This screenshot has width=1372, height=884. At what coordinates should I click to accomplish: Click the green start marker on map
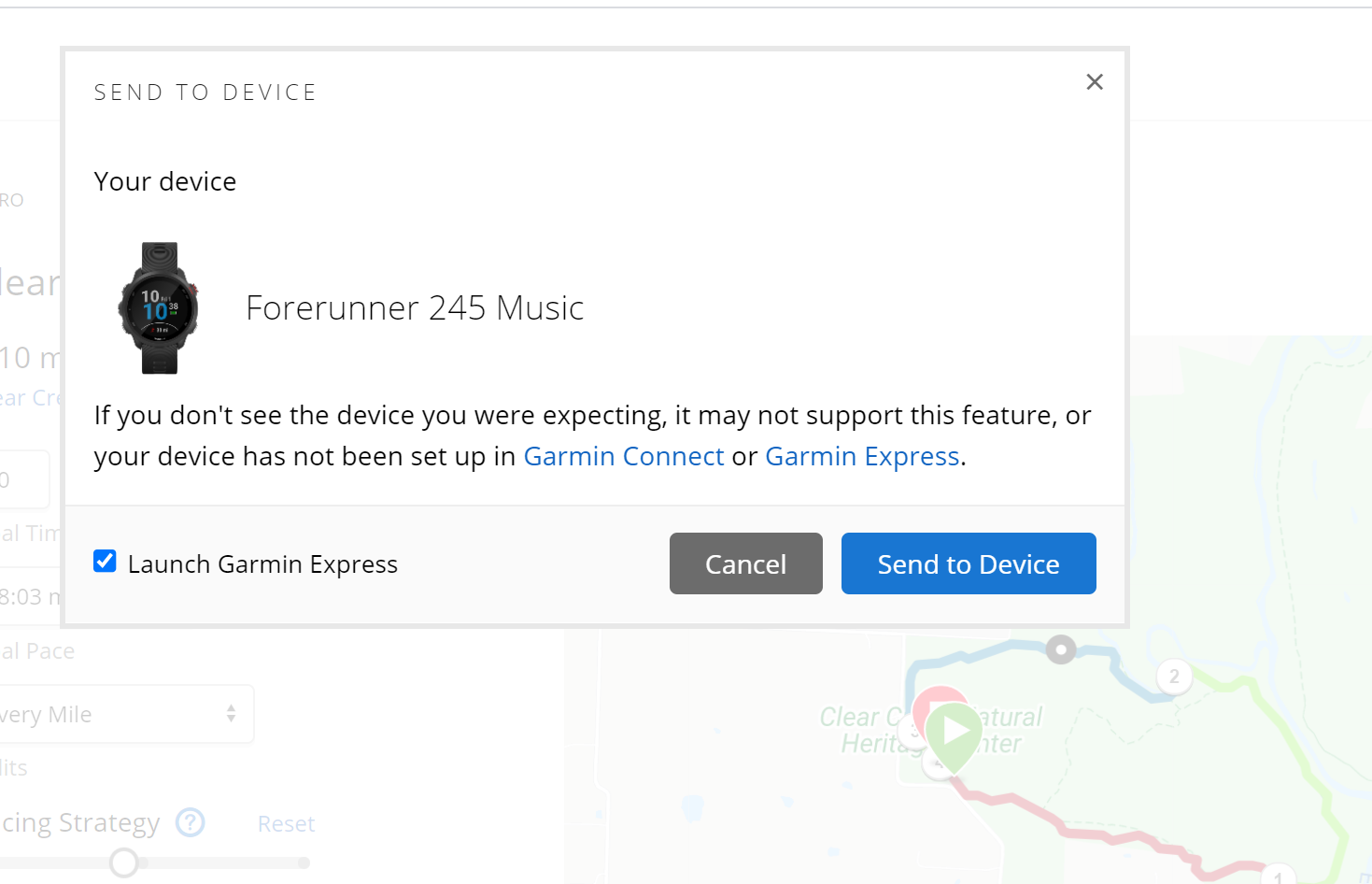(955, 736)
